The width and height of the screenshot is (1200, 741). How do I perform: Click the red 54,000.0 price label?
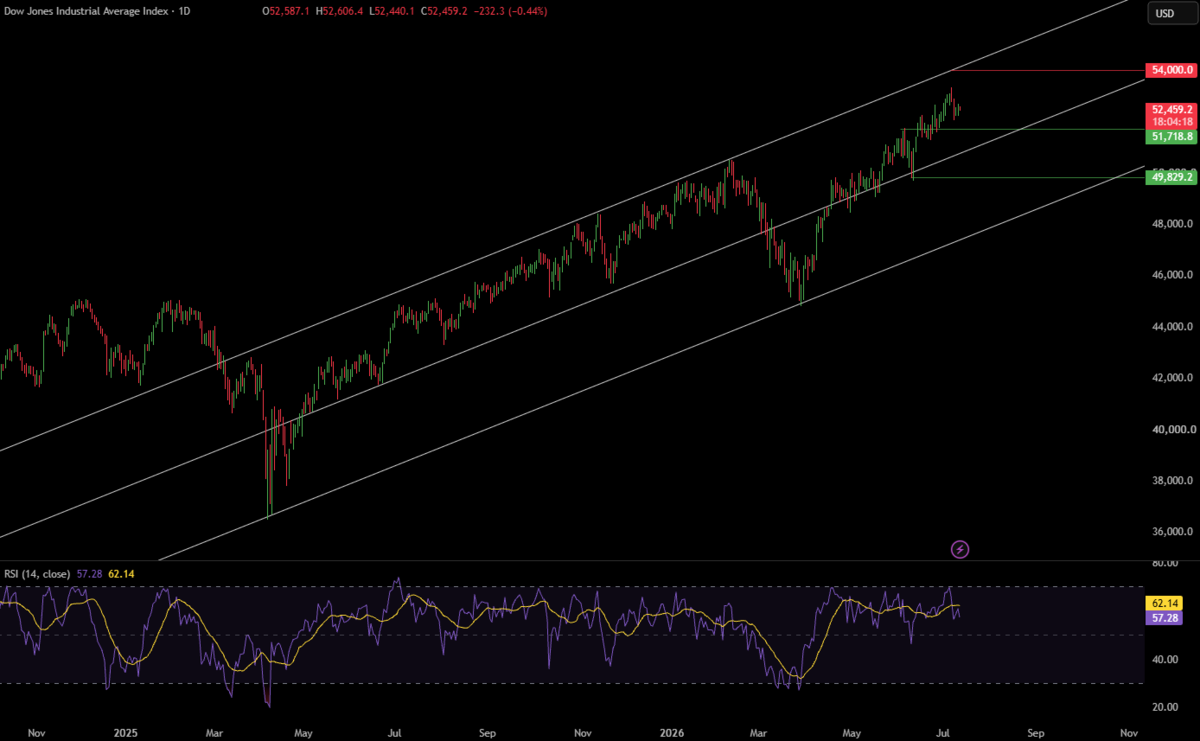tap(1171, 70)
